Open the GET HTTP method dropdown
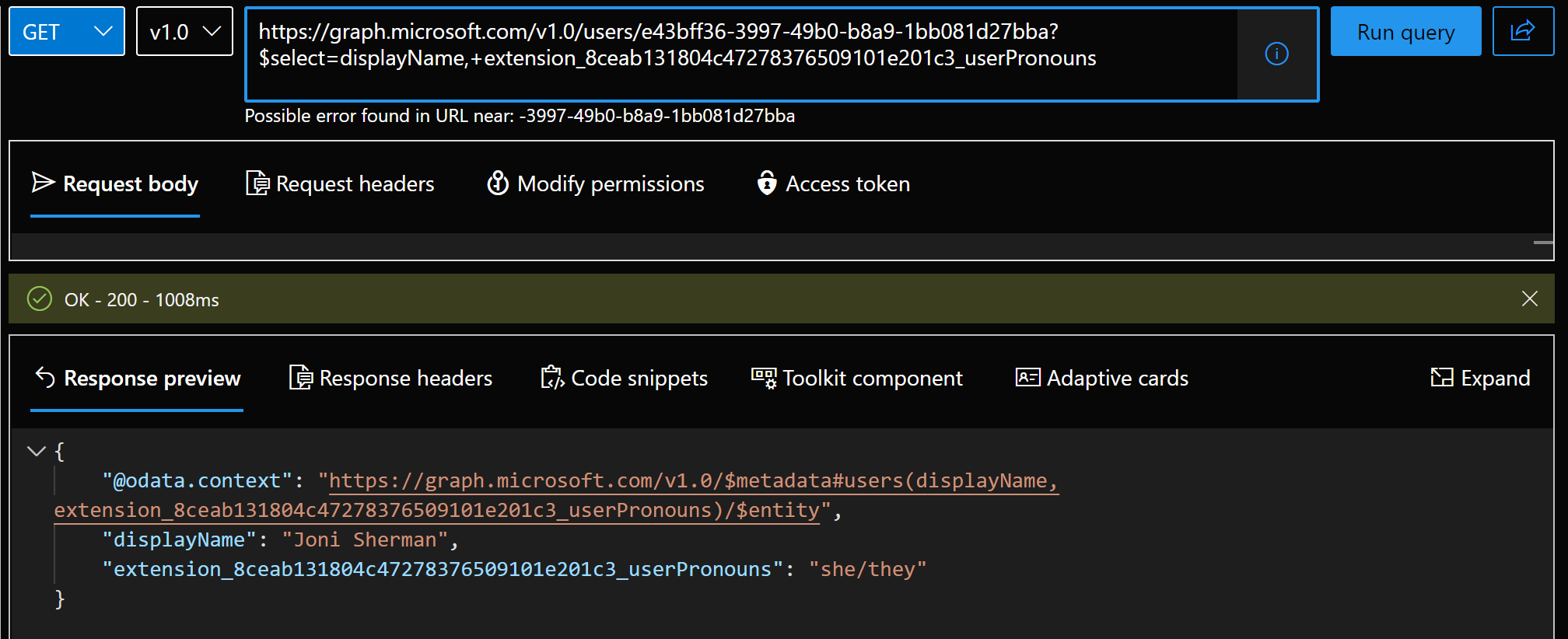1568x639 pixels. click(x=67, y=32)
